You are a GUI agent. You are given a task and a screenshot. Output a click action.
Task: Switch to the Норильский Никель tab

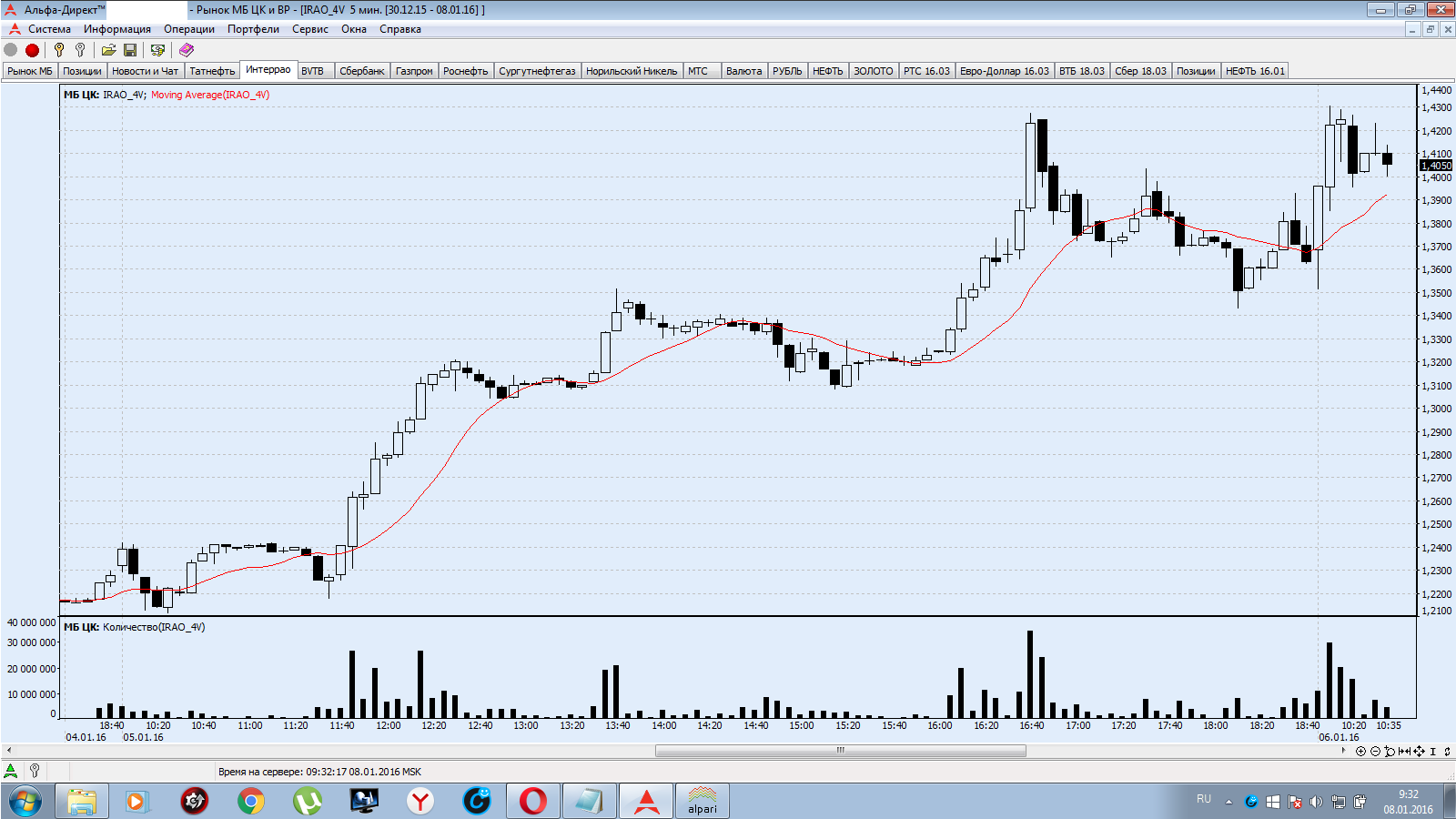[632, 71]
